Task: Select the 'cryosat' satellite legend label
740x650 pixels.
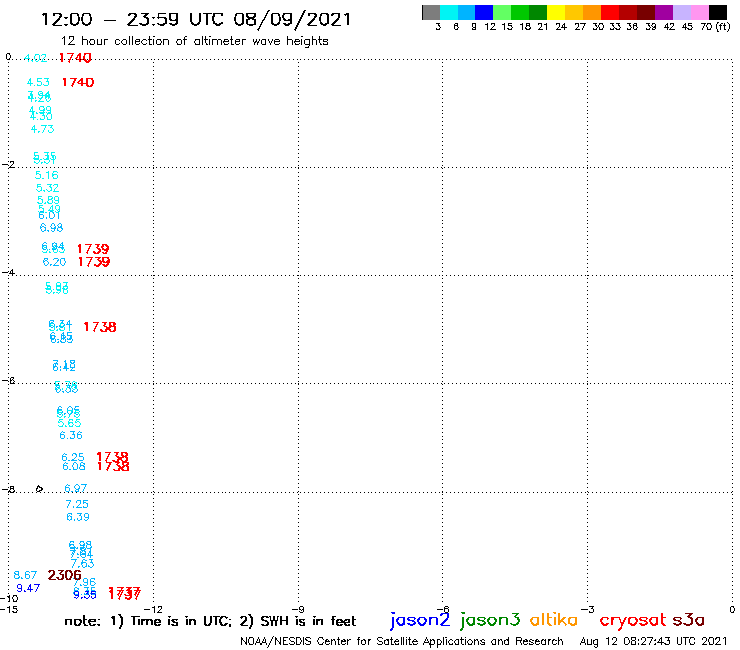Action: [633, 620]
